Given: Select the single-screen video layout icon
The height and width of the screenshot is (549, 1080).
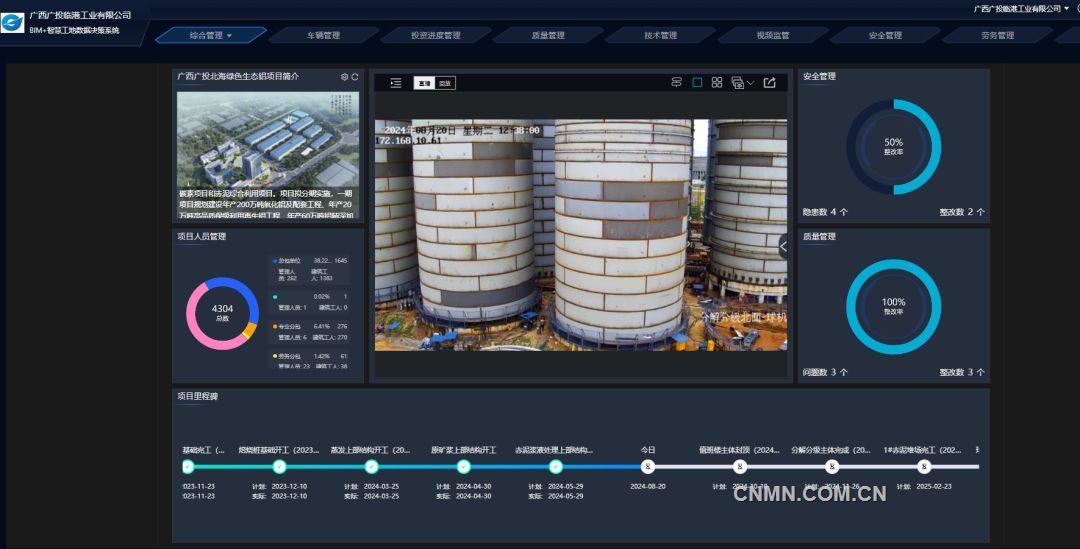Looking at the screenshot, I should point(697,83).
